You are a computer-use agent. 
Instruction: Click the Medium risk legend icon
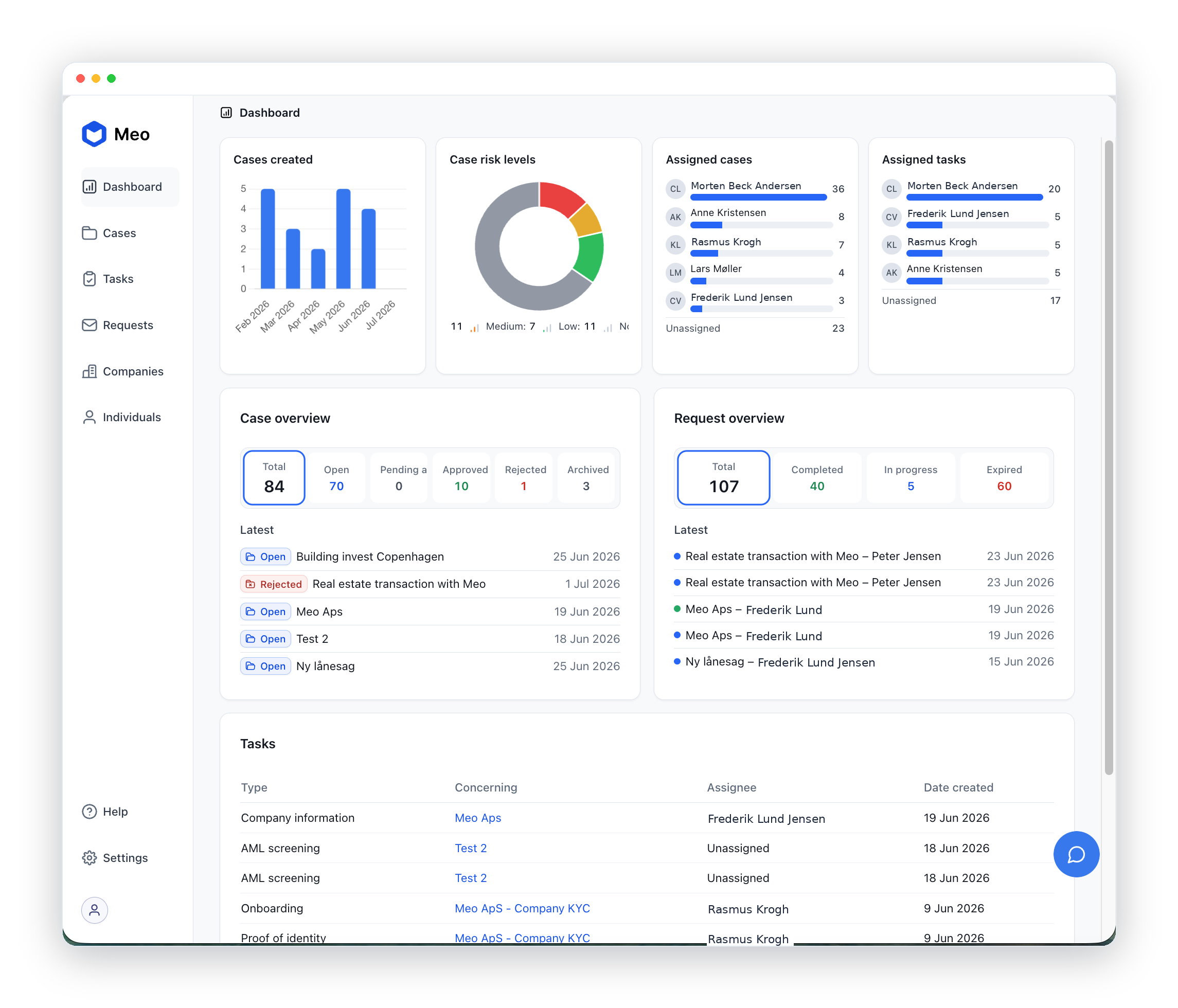click(x=474, y=327)
